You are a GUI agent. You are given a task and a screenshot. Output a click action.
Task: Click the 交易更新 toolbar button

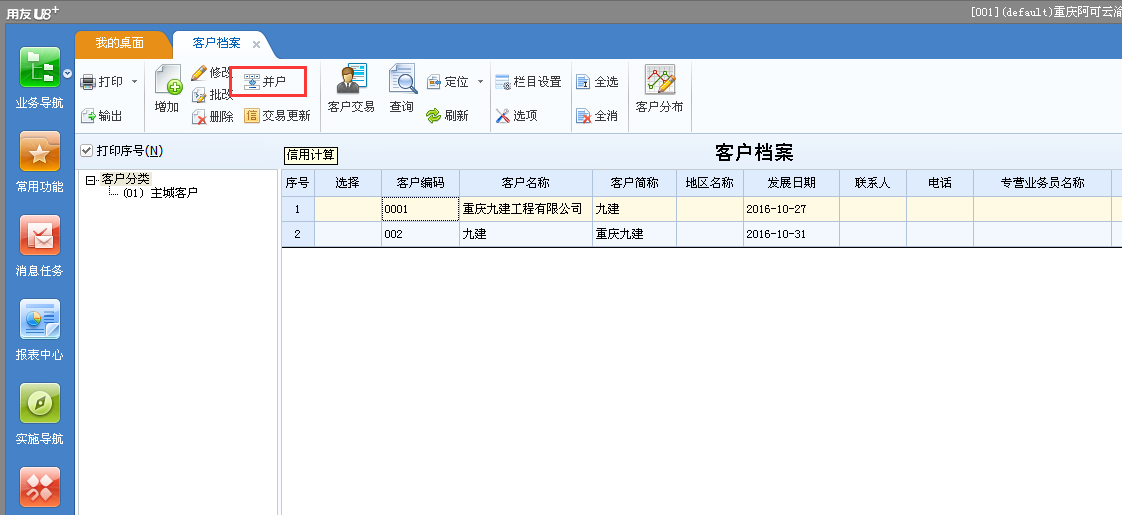click(x=277, y=115)
